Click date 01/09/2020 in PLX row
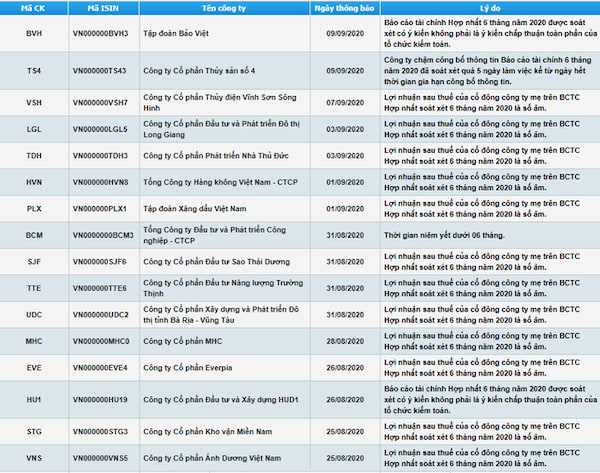The image size is (600, 473). pyautogui.click(x=345, y=209)
